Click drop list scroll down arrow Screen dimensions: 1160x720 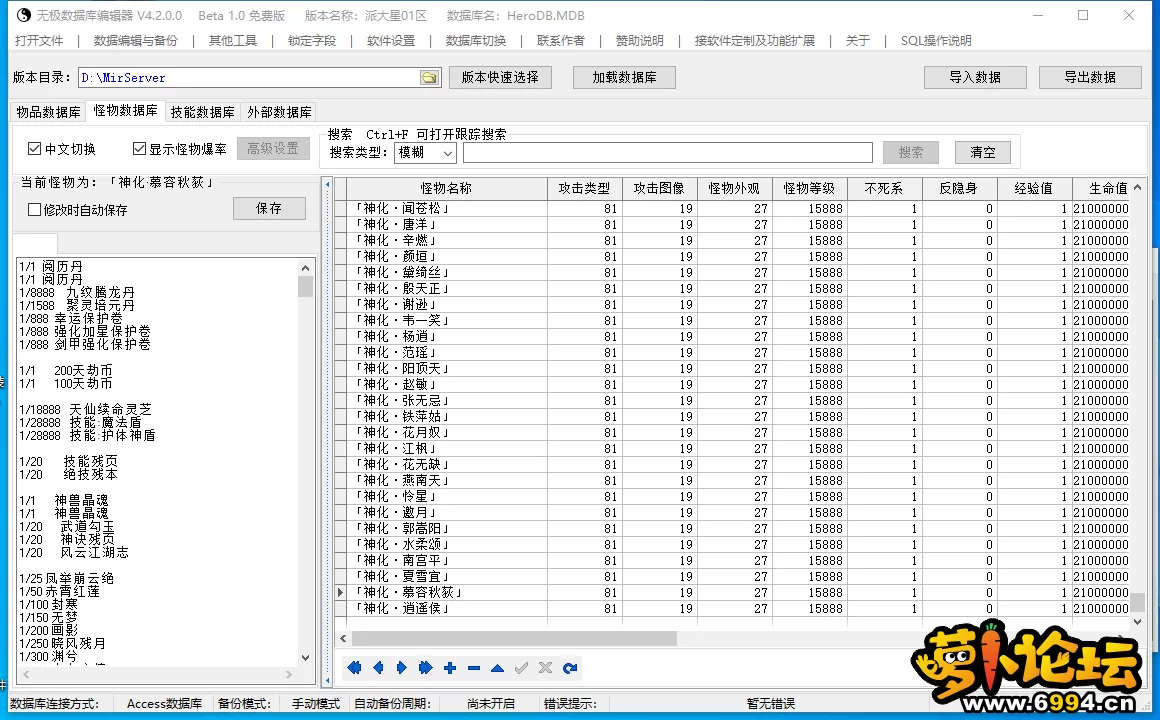pyautogui.click(x=306, y=657)
